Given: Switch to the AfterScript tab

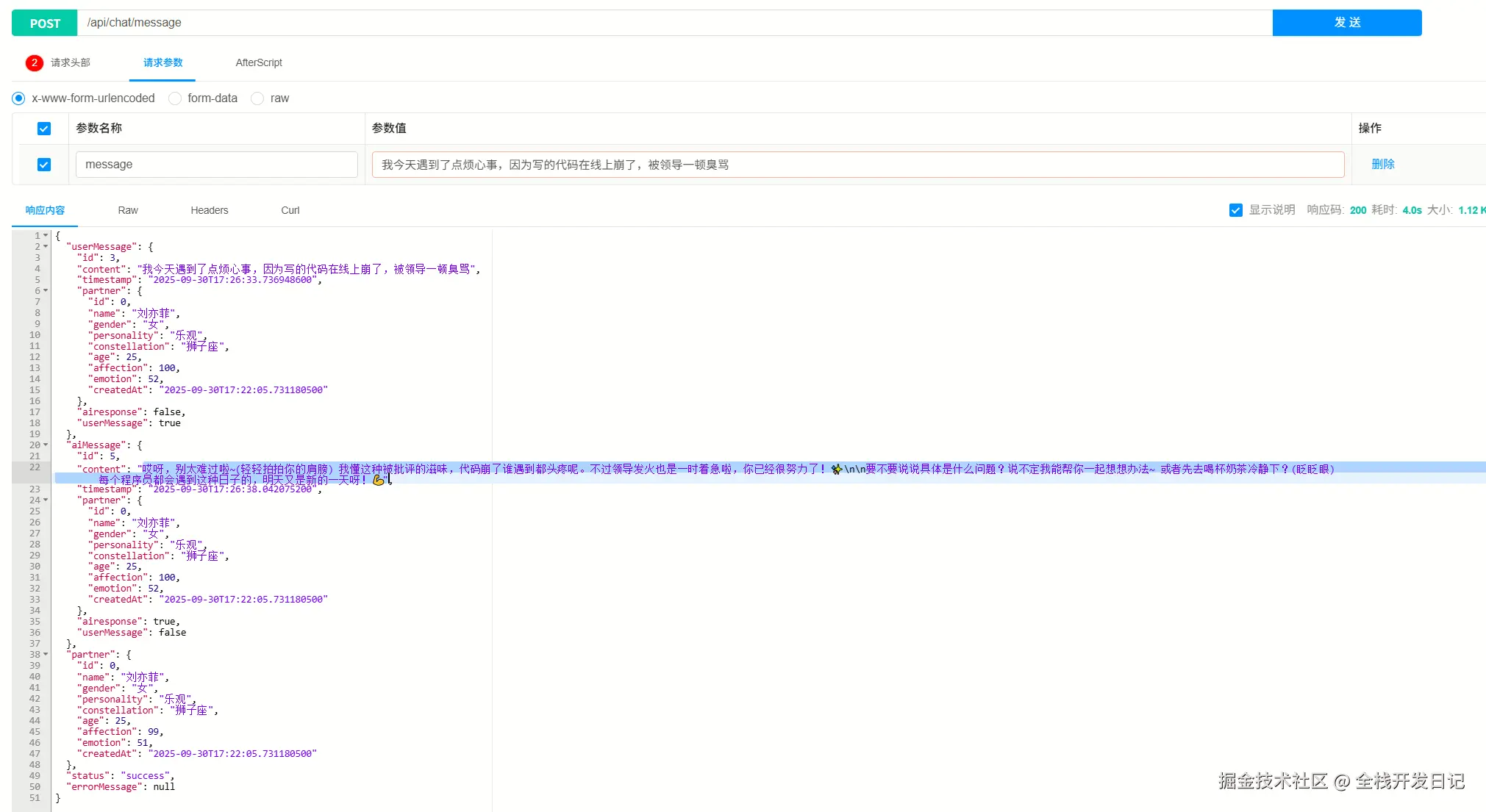Looking at the screenshot, I should 258,63.
